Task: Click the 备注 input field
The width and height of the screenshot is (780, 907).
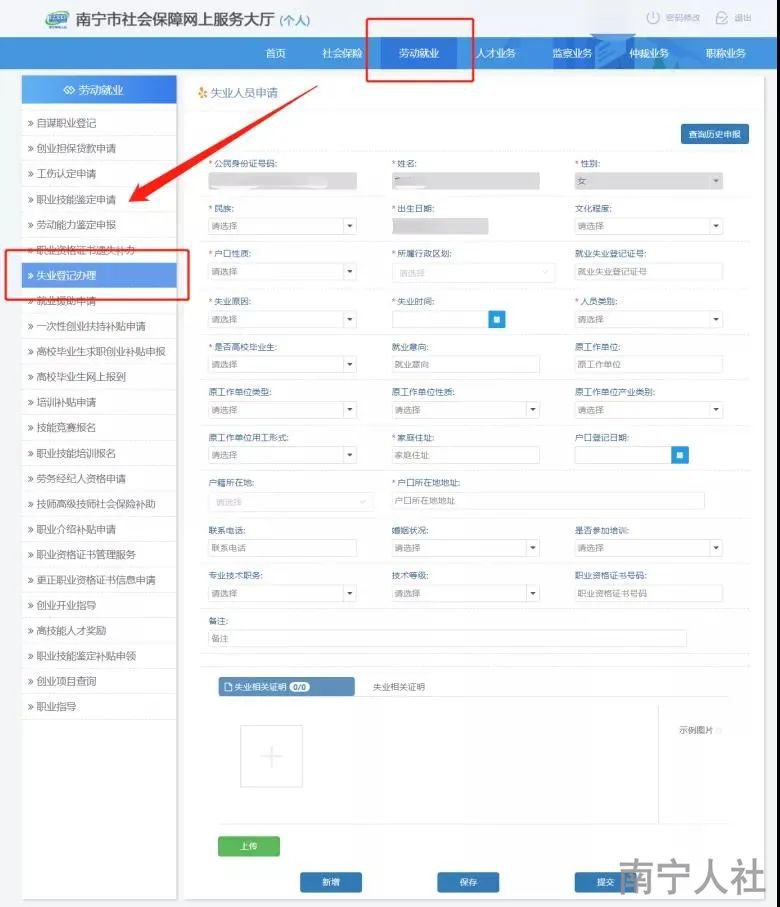Action: tap(447, 639)
